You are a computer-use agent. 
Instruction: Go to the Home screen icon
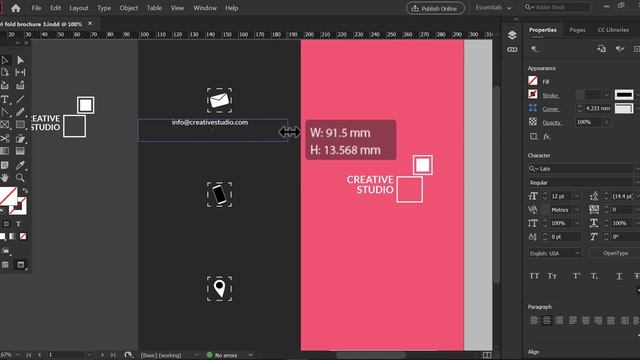tap(16, 8)
